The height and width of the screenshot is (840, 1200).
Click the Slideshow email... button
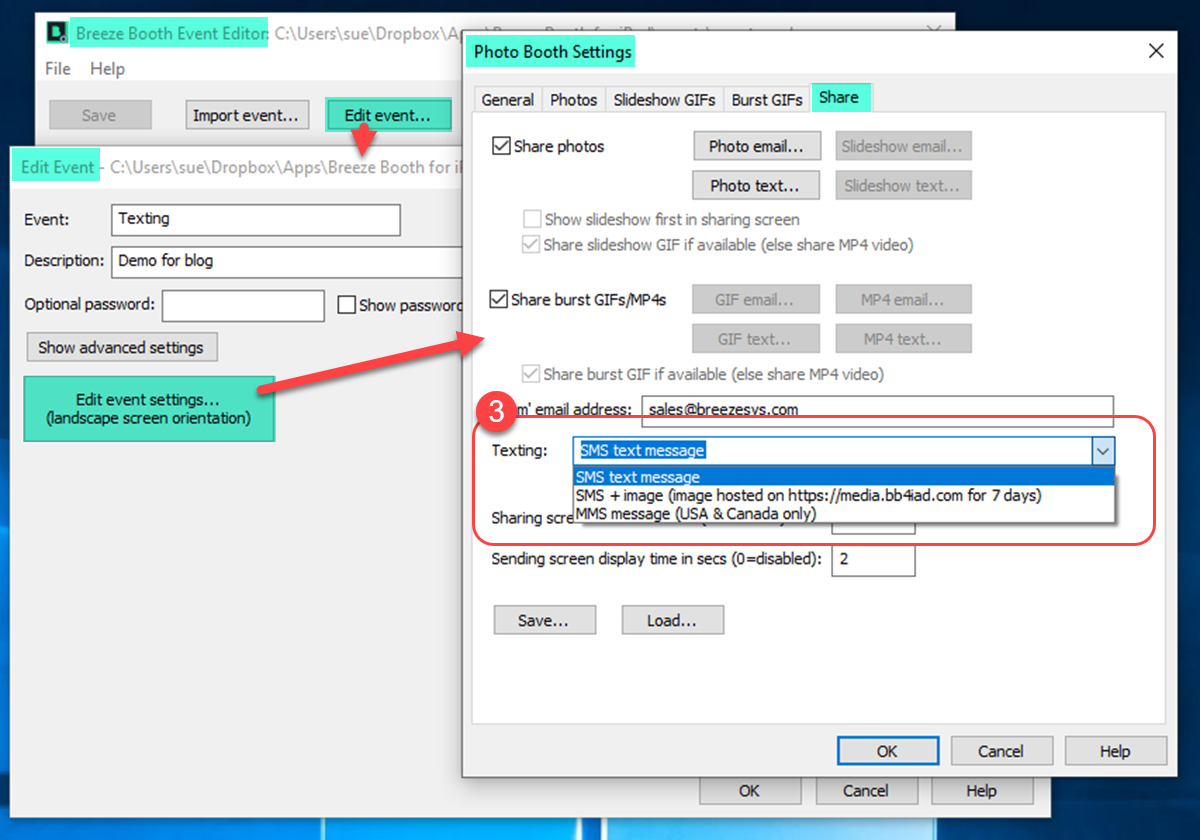tap(903, 146)
